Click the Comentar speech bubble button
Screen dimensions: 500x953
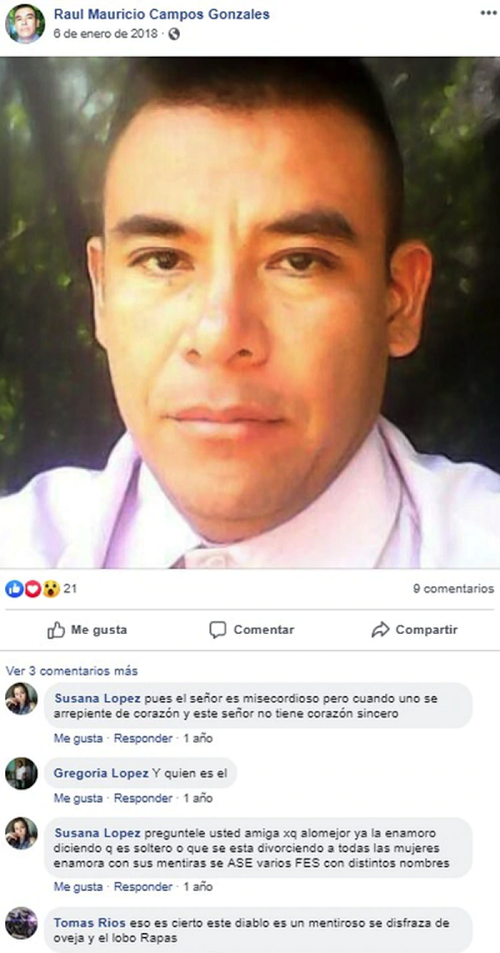[252, 630]
